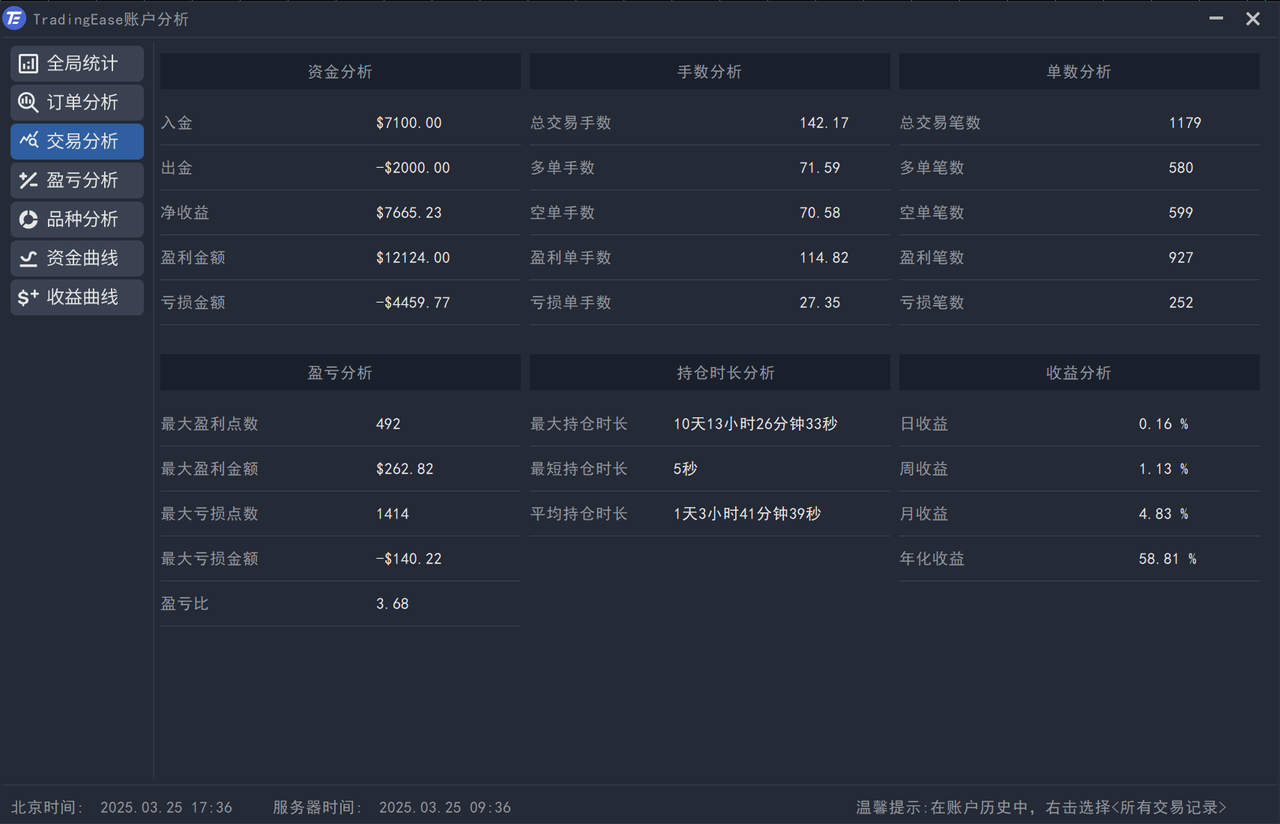Click the 温馨提示 message in status bar
The width and height of the screenshot is (1280, 824).
click(1041, 807)
